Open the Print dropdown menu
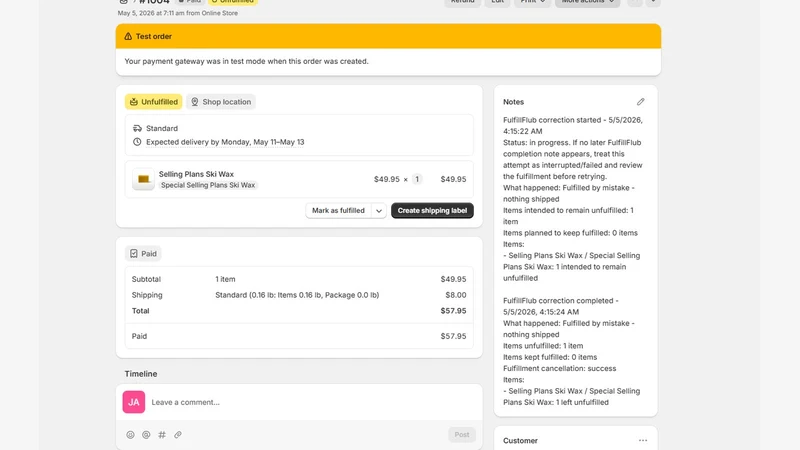800x450 pixels. 532,2
